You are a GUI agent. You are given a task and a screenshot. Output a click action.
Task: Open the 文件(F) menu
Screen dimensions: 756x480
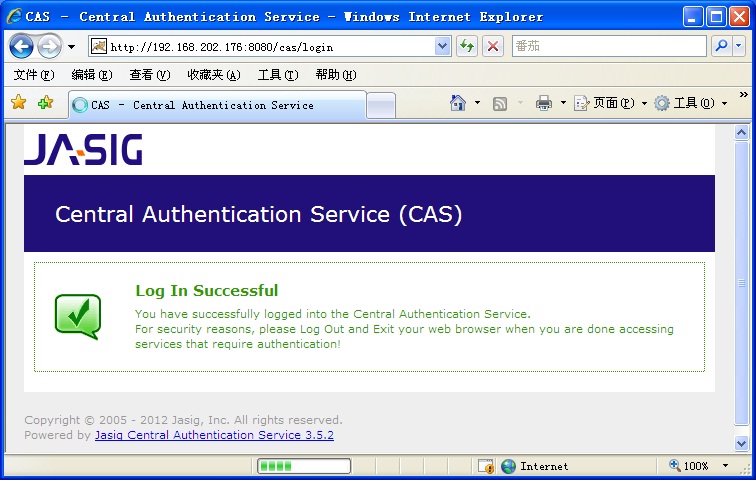click(x=34, y=75)
